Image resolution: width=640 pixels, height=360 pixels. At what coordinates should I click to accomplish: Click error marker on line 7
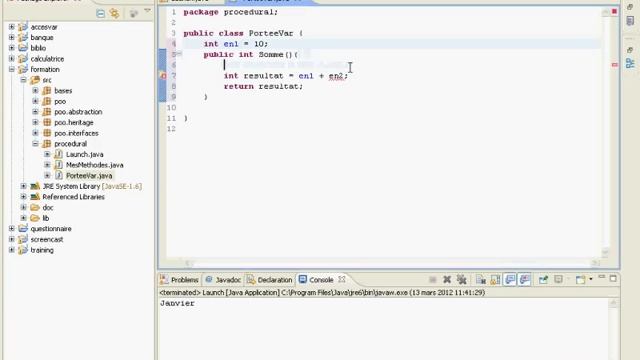[x=163, y=76]
